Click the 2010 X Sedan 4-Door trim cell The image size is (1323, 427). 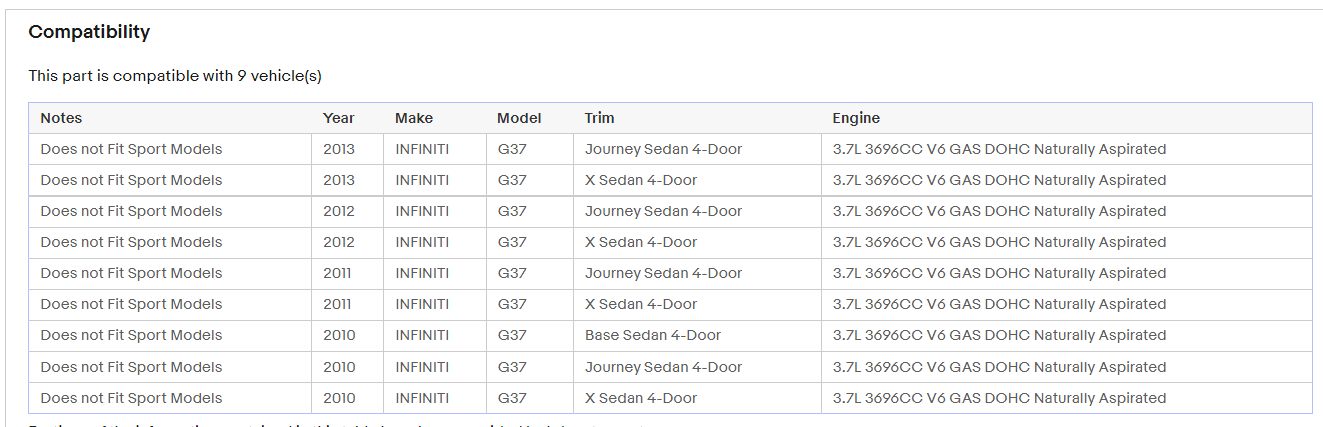[697, 398]
